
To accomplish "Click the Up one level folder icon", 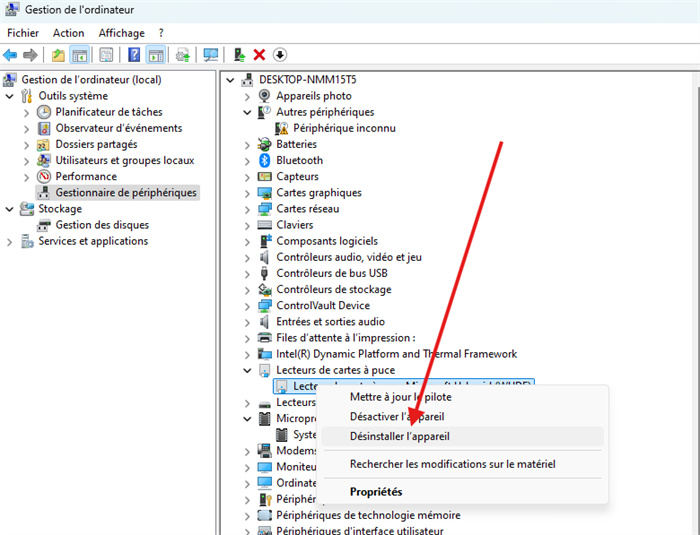I will (x=58, y=55).
